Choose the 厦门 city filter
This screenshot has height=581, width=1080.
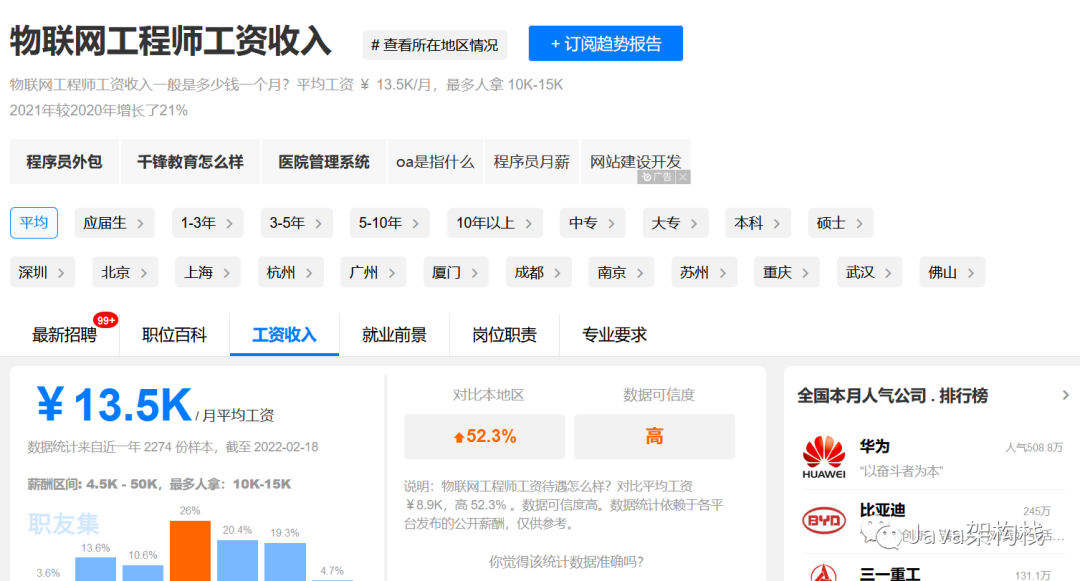tap(455, 273)
